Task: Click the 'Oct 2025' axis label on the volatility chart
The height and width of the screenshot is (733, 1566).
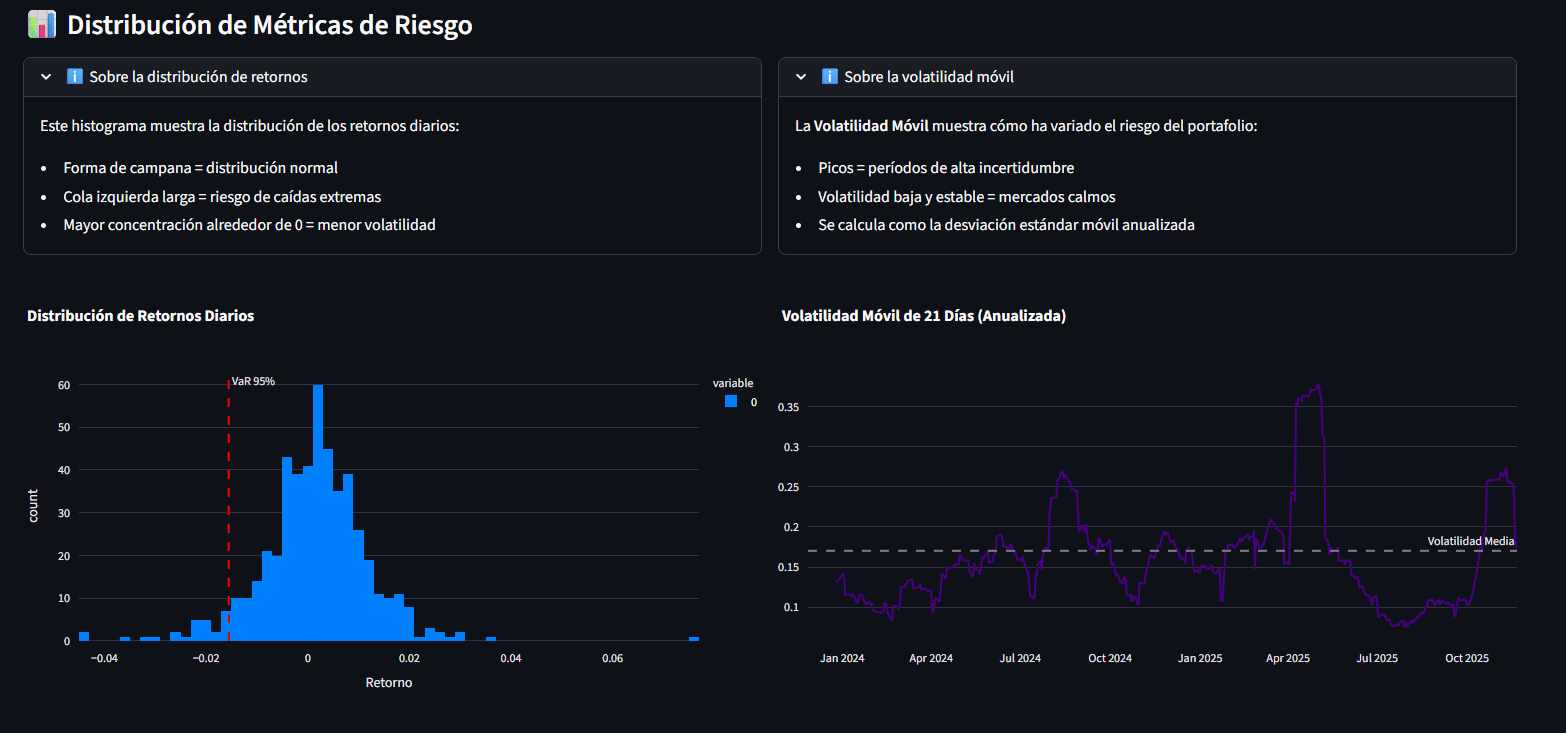Action: tap(1466, 657)
